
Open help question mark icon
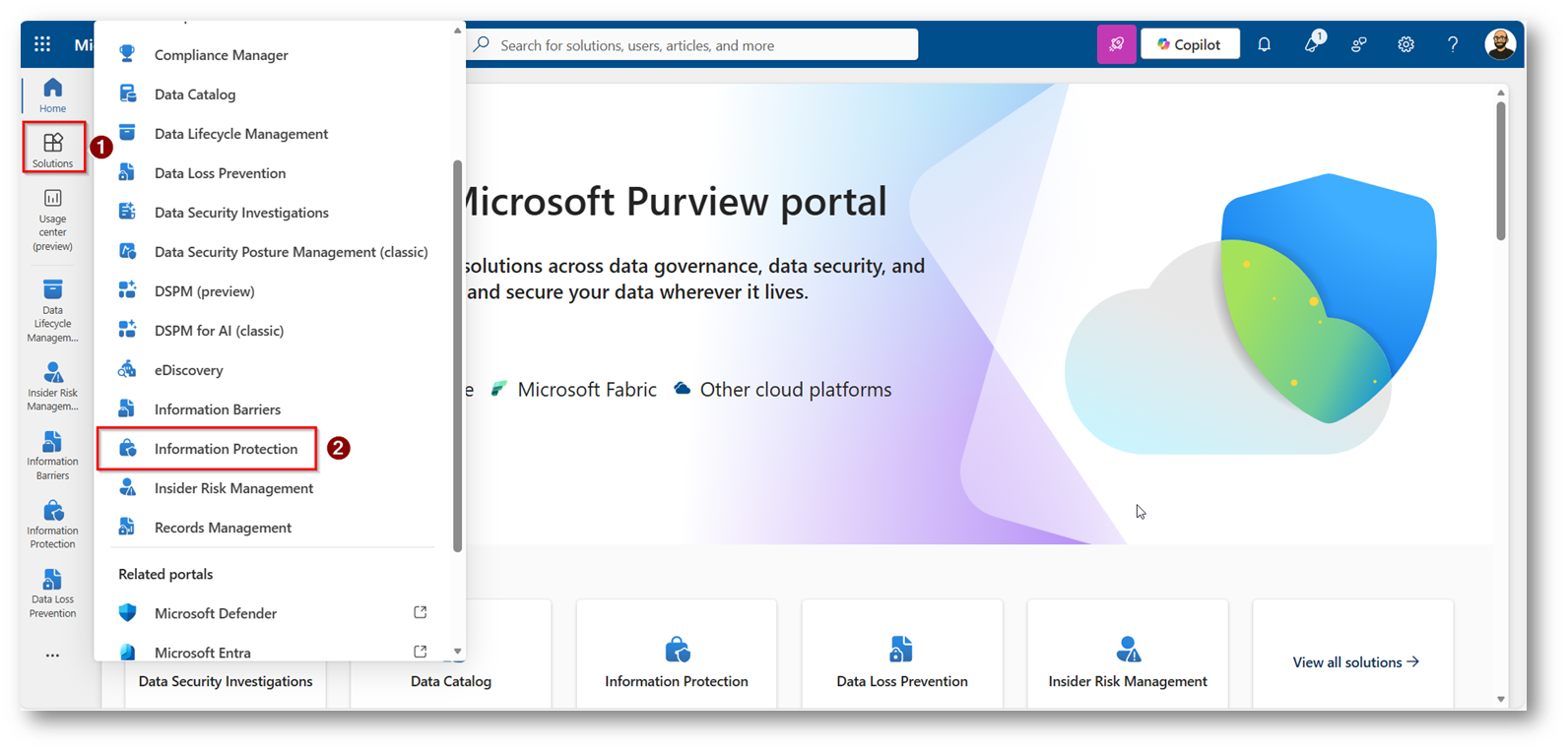click(1453, 44)
